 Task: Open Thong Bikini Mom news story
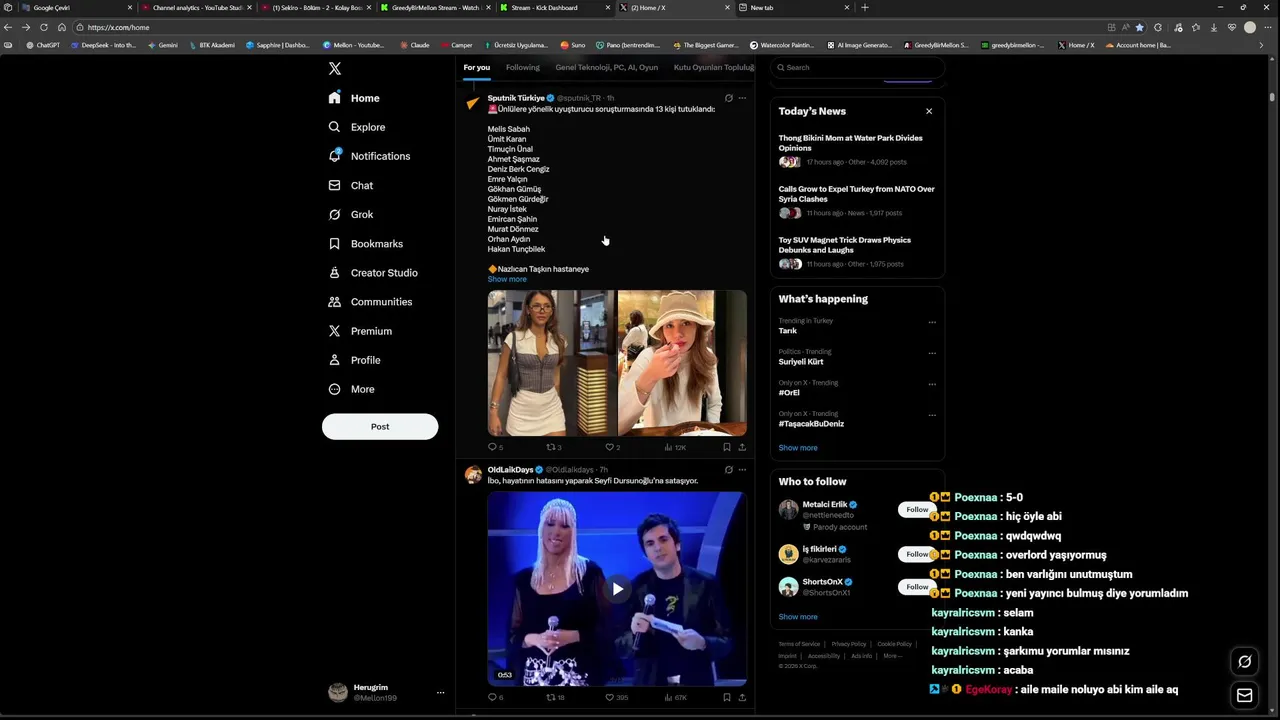857,151
